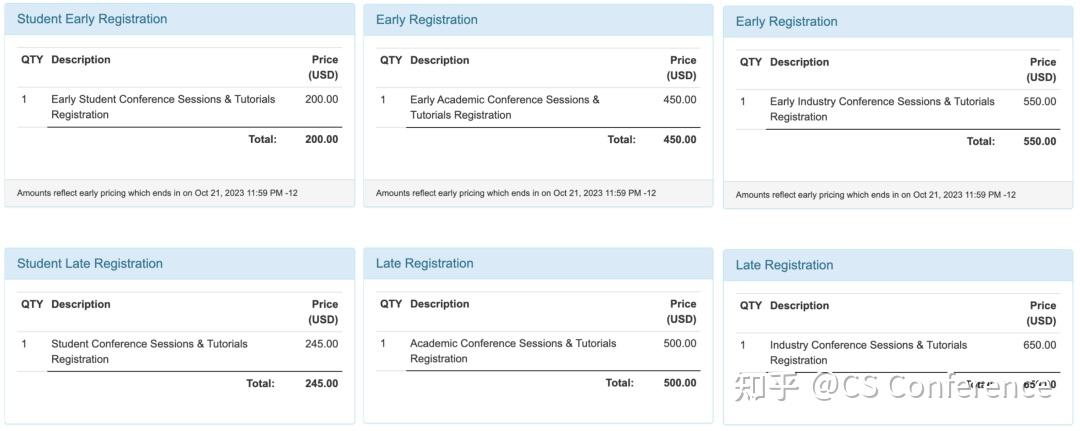Image resolution: width=1080 pixels, height=431 pixels.
Task: Click the Industry Late Registration panel header
Action: [x=785, y=266]
